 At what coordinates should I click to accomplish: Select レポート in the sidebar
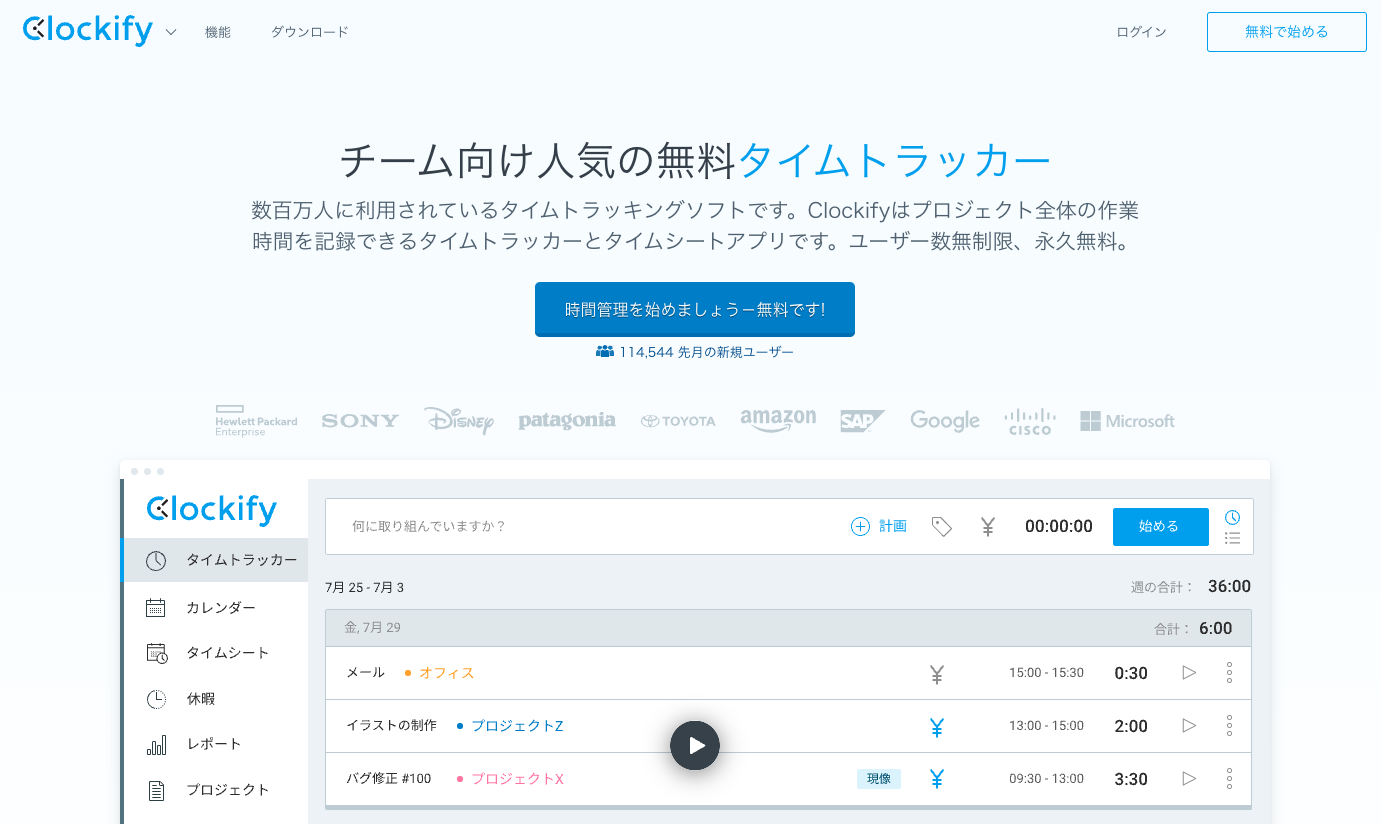click(215, 744)
